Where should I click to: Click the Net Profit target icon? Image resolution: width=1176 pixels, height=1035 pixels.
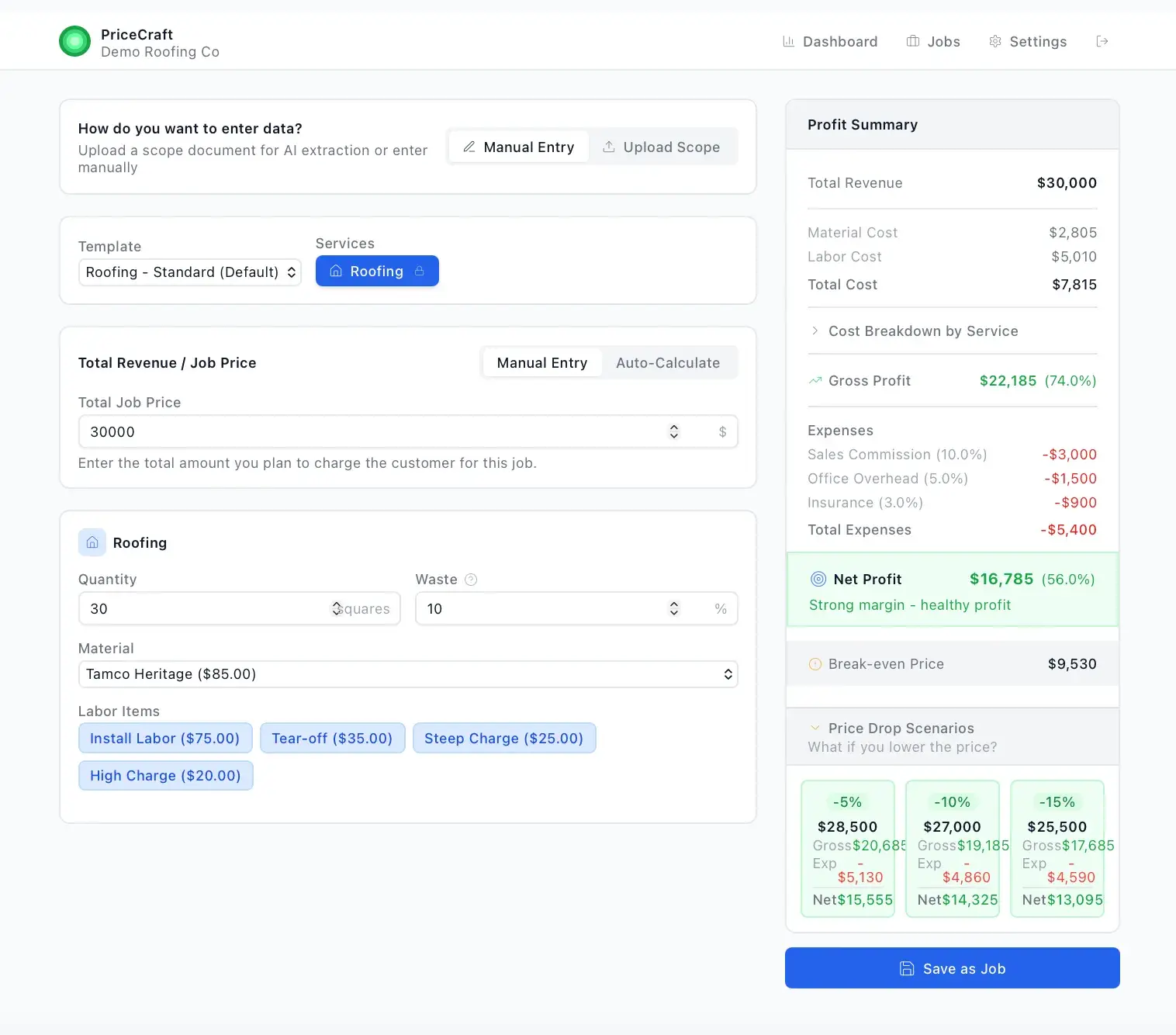(818, 579)
